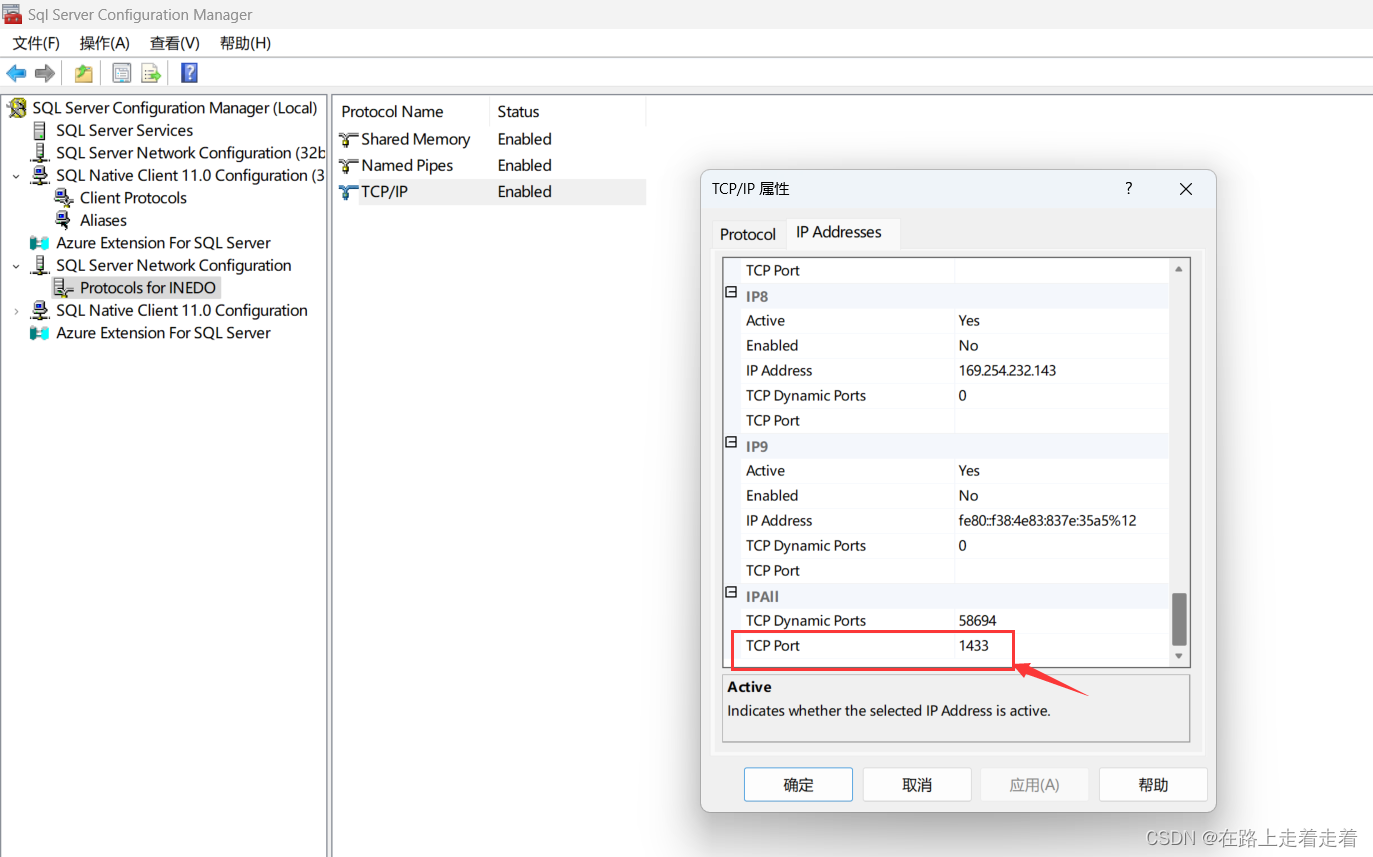
Task: Click the property list scrollbar up arrow
Action: point(1179,269)
